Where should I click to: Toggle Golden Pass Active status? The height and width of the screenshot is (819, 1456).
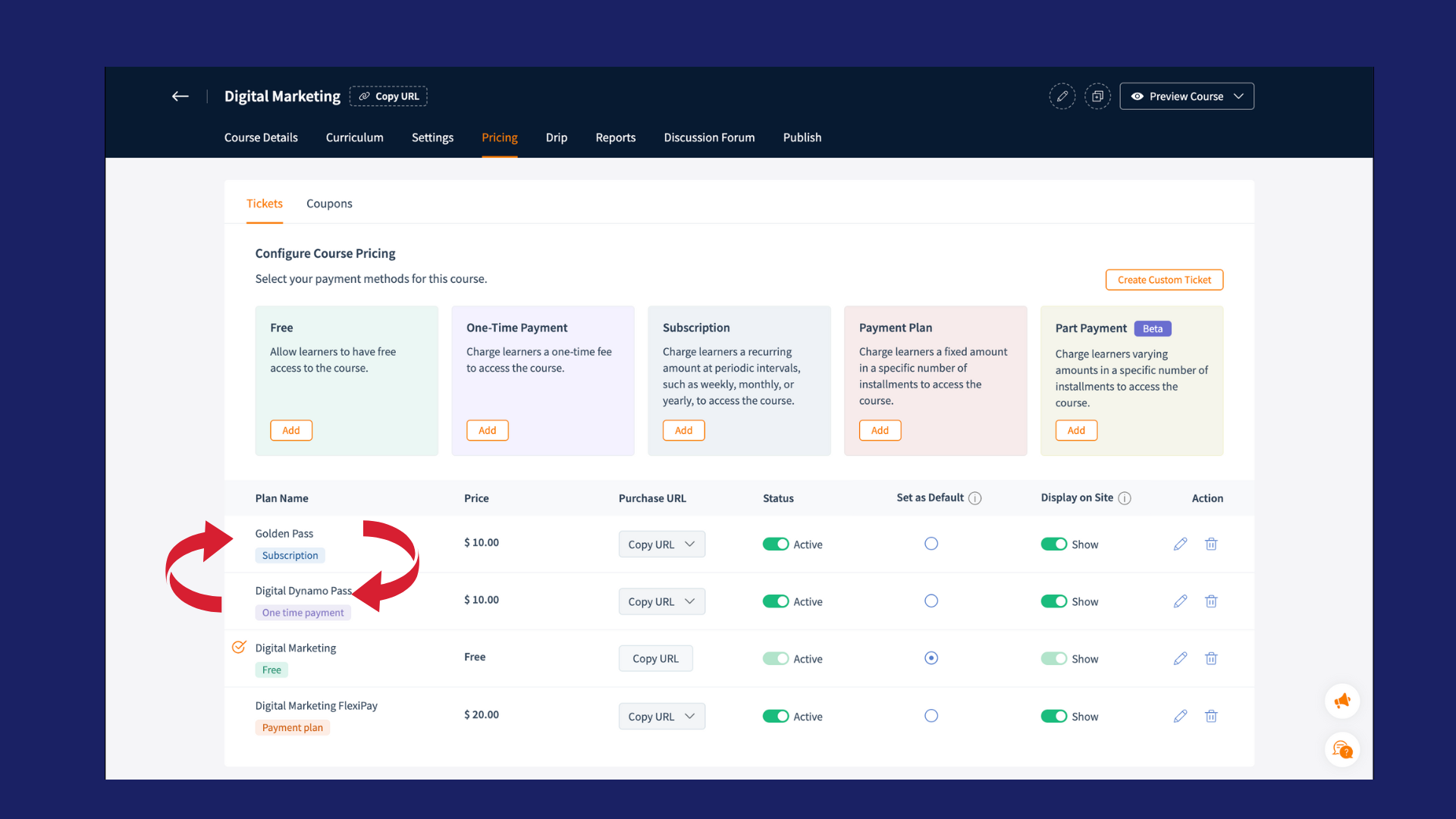(776, 544)
